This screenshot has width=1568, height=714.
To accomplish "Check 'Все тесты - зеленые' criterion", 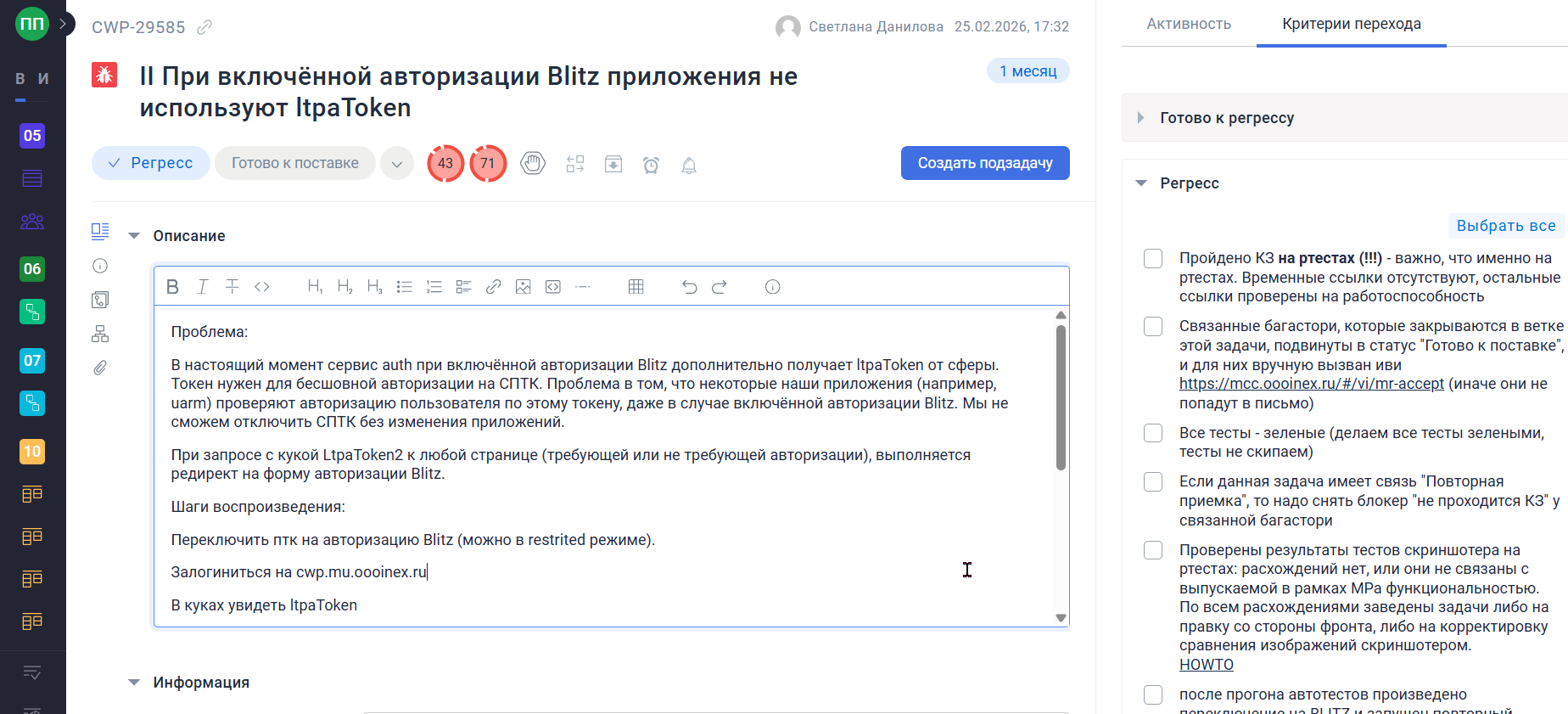I will pos(1153,433).
